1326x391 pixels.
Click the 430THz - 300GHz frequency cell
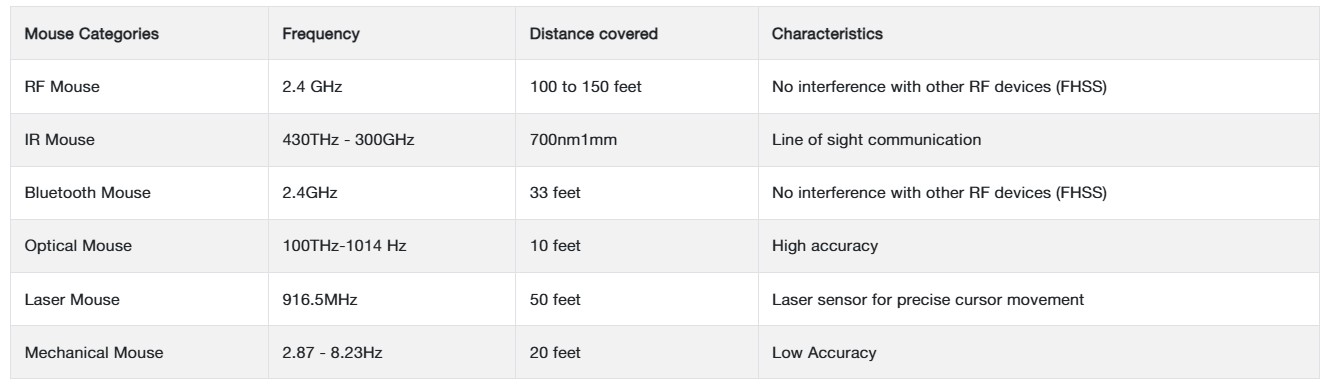(x=391, y=140)
